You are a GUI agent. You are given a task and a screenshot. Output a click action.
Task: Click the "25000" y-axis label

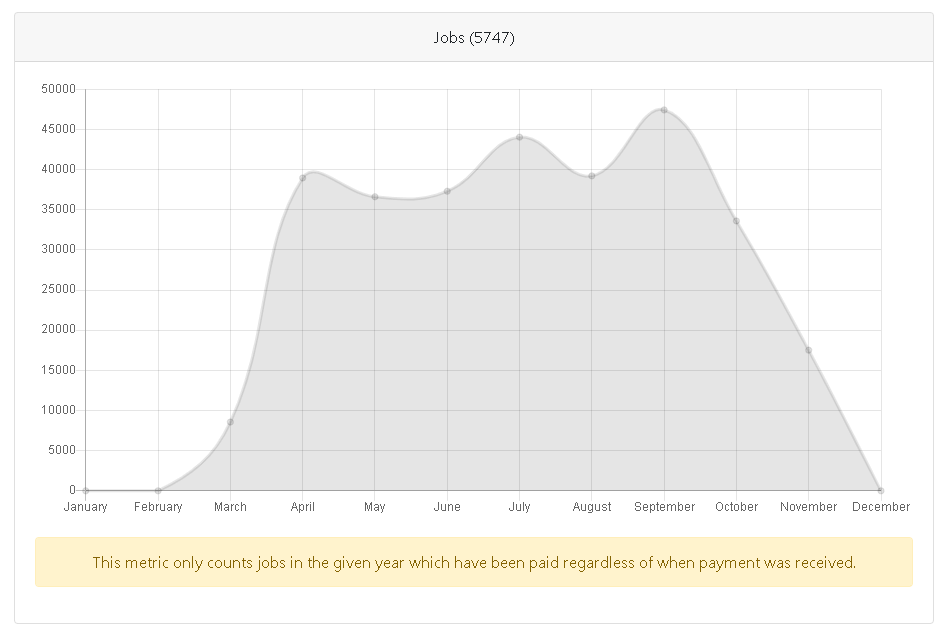[59, 290]
